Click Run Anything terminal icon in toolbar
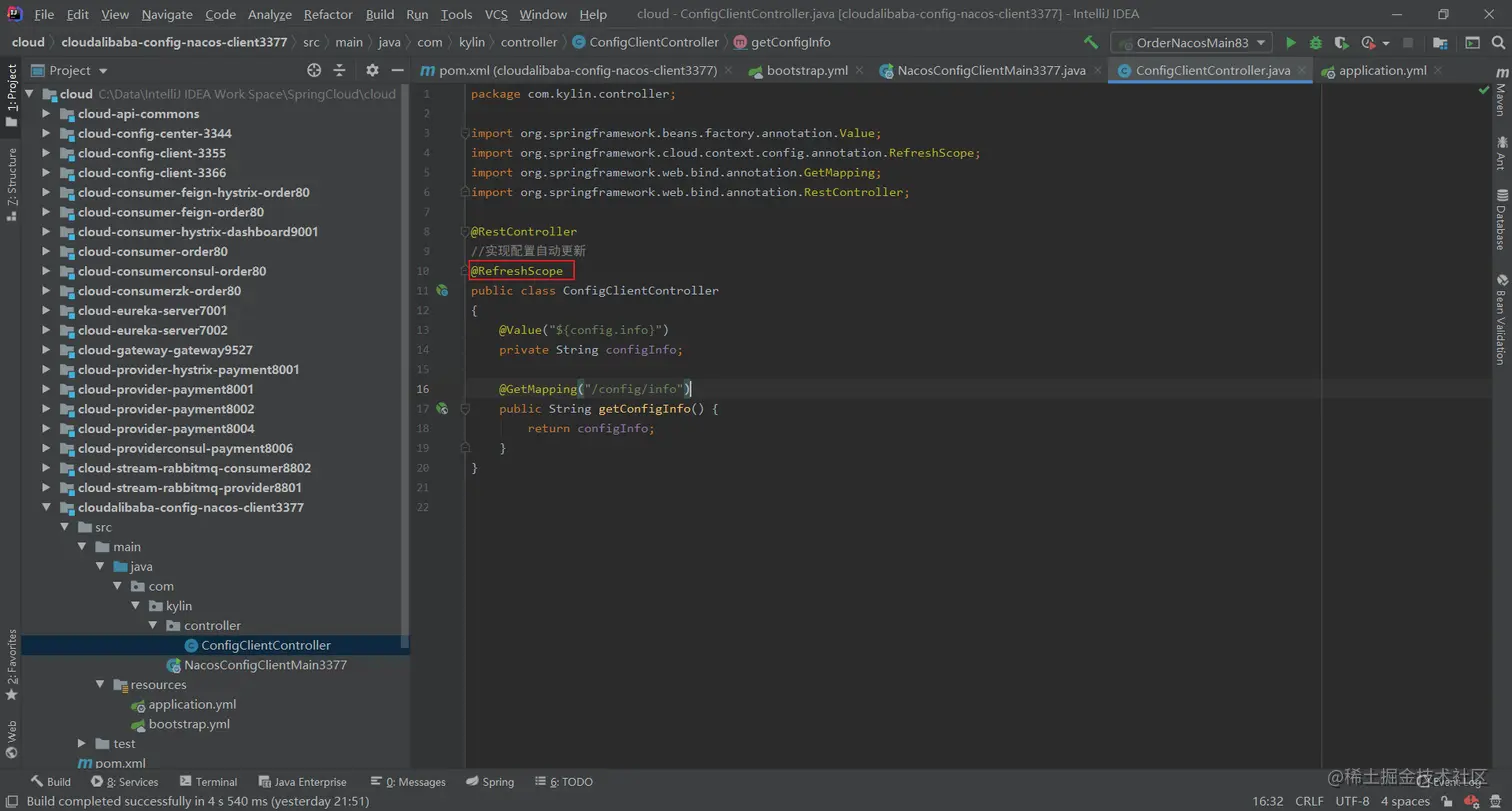The height and width of the screenshot is (811, 1512). point(1472,43)
